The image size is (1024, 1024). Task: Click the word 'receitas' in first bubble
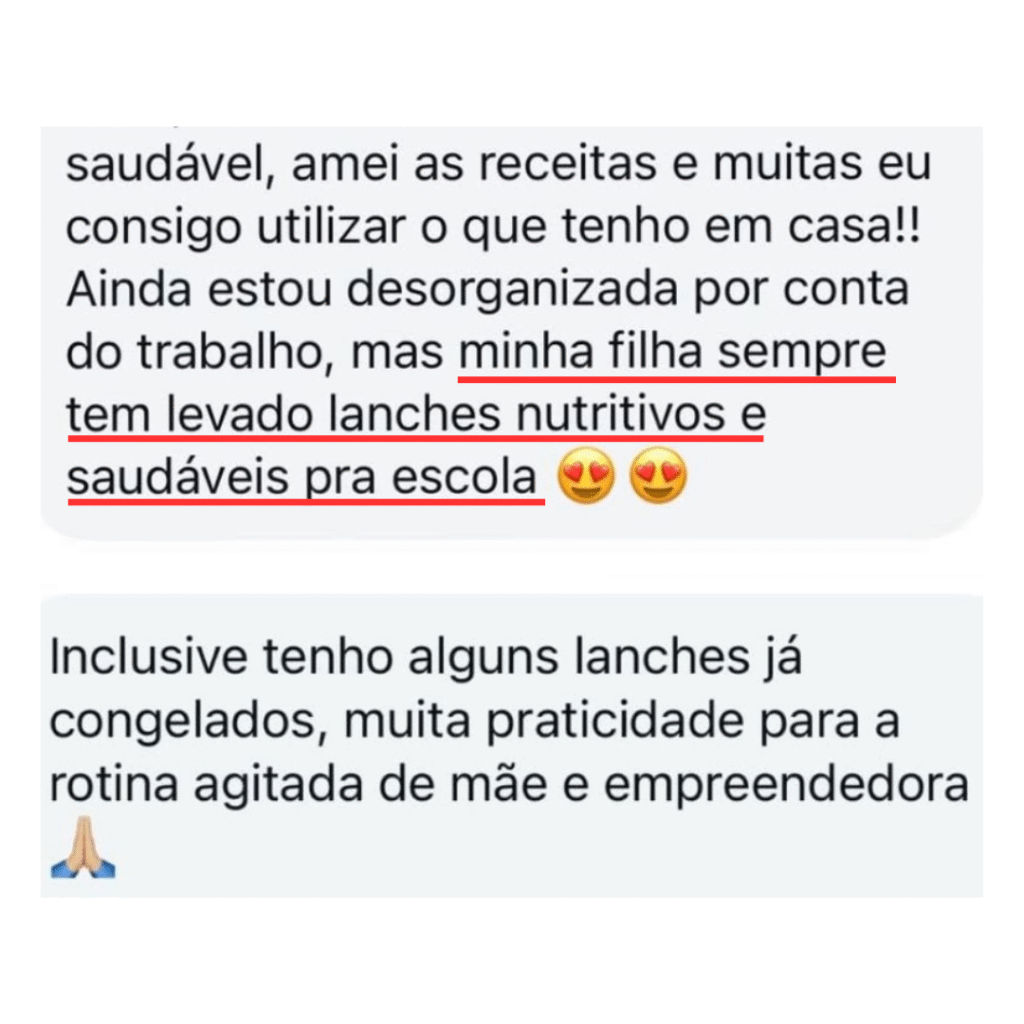568,163
